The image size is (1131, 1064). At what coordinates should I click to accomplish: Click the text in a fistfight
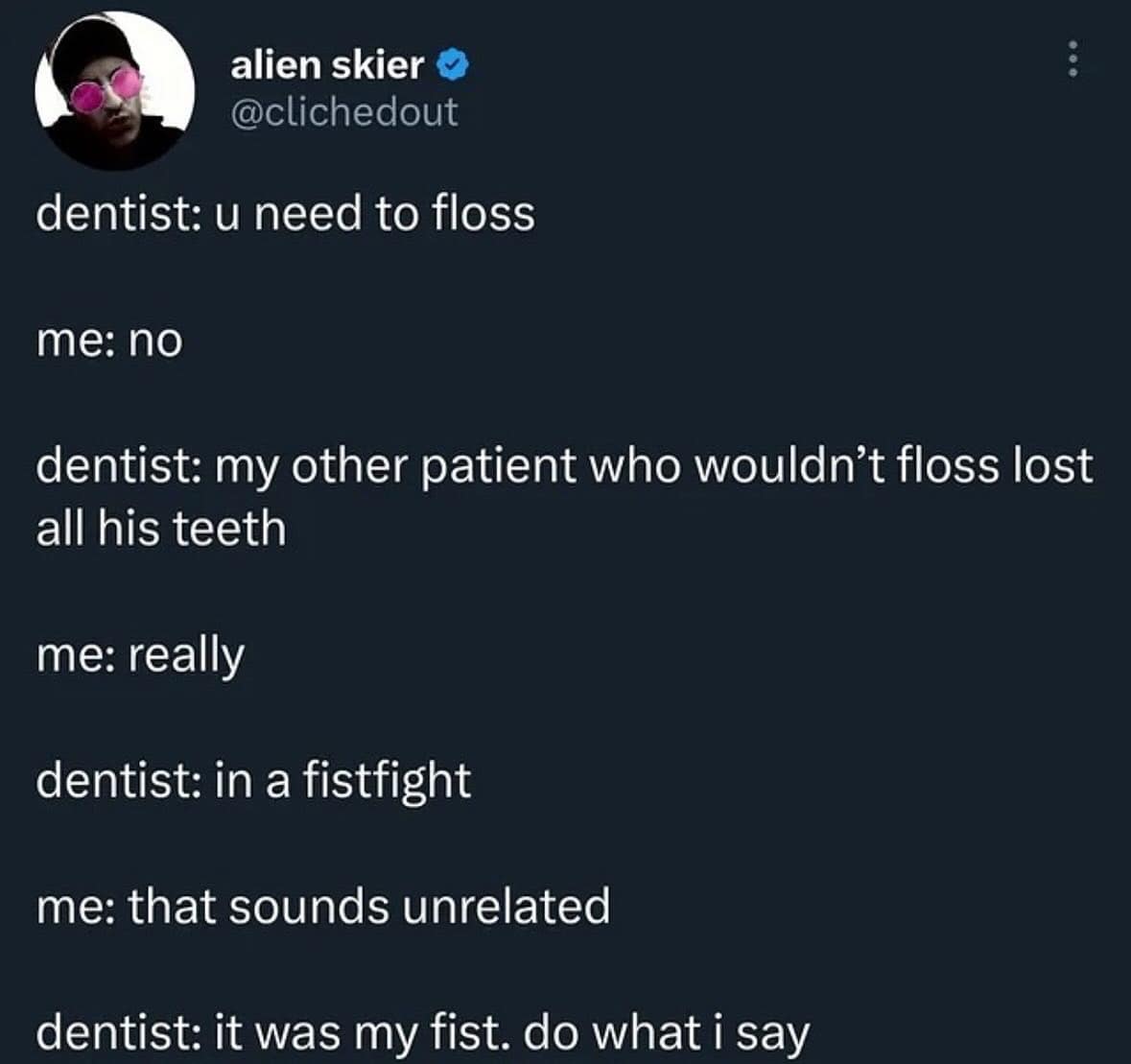coord(251,780)
